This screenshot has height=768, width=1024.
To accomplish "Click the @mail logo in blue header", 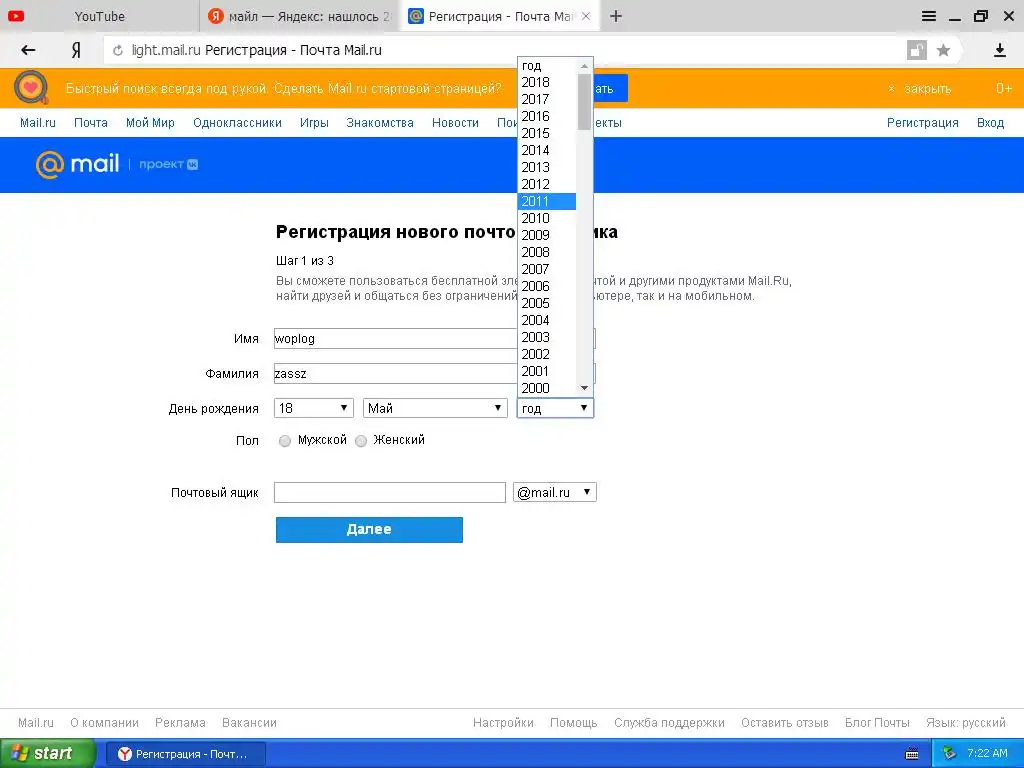I will click(x=78, y=164).
